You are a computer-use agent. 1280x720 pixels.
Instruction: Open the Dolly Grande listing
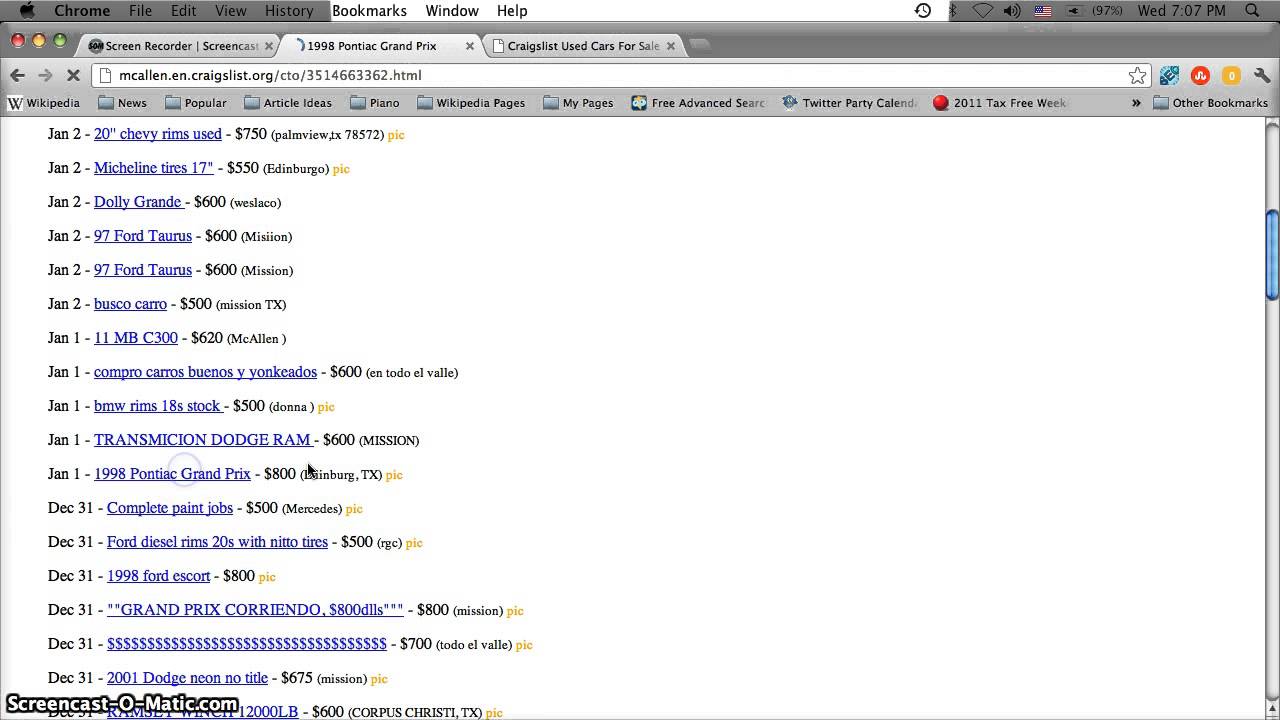(x=139, y=202)
